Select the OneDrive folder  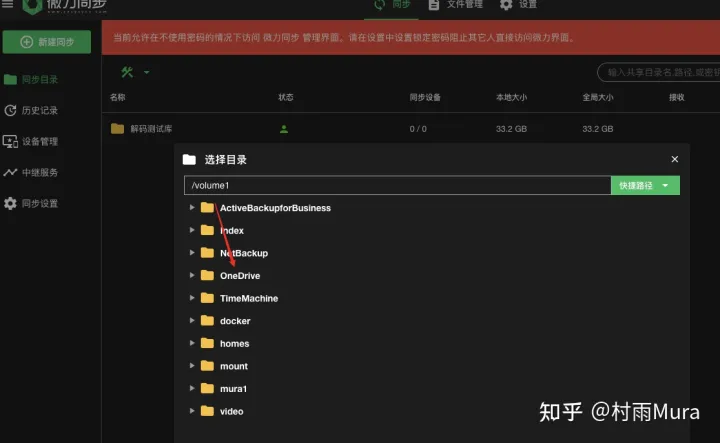(240, 275)
